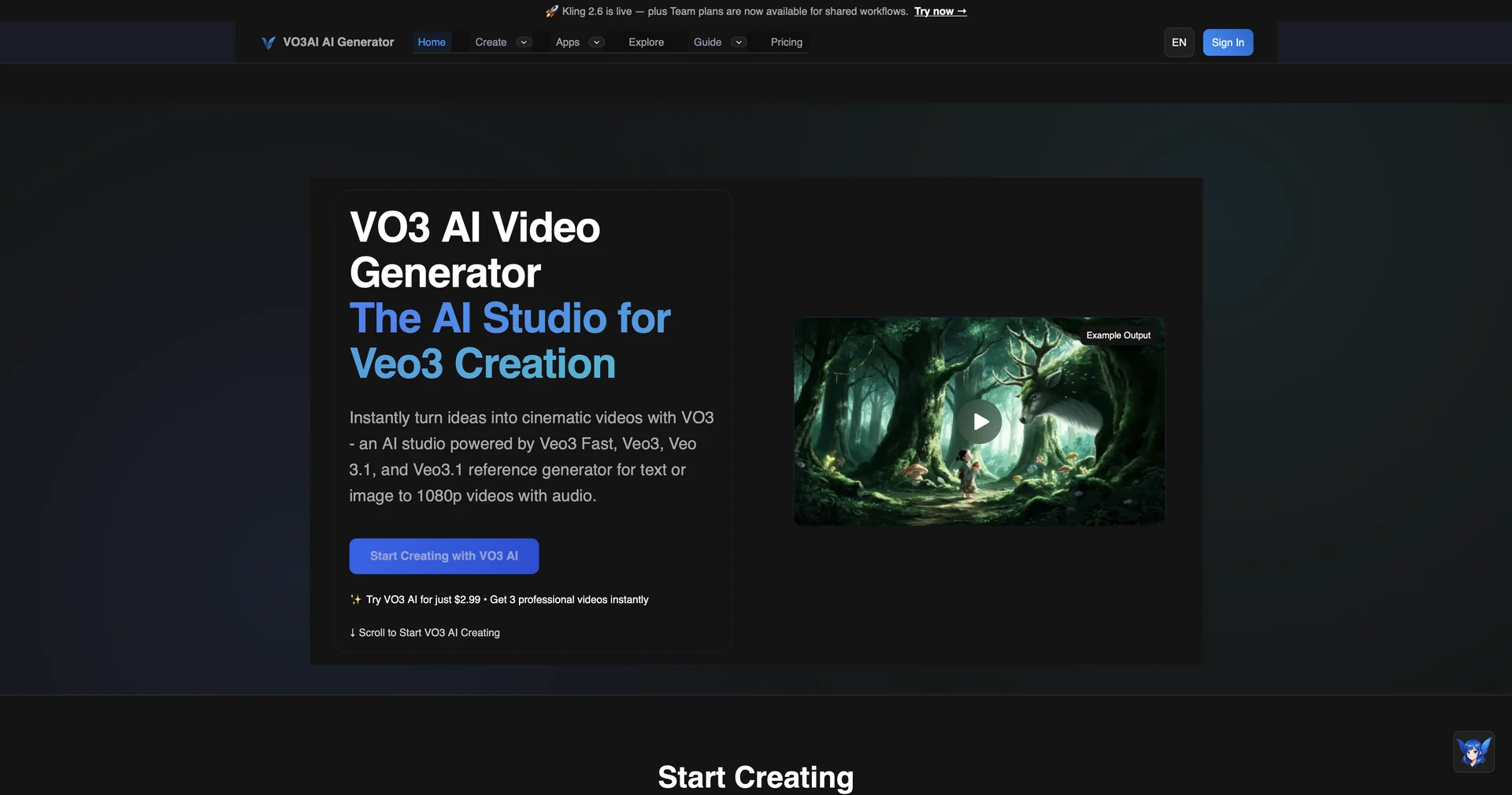Click the Create menu label
This screenshot has height=795, width=1512.
491,43
